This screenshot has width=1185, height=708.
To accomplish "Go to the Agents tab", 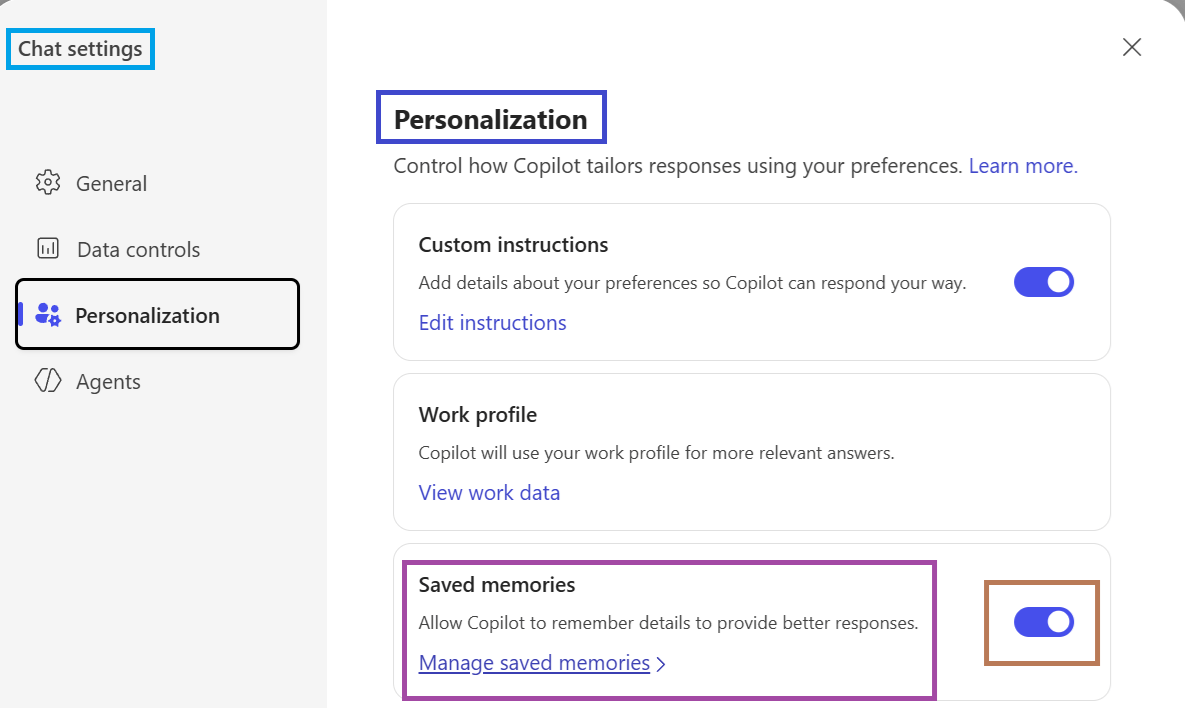I will [108, 381].
